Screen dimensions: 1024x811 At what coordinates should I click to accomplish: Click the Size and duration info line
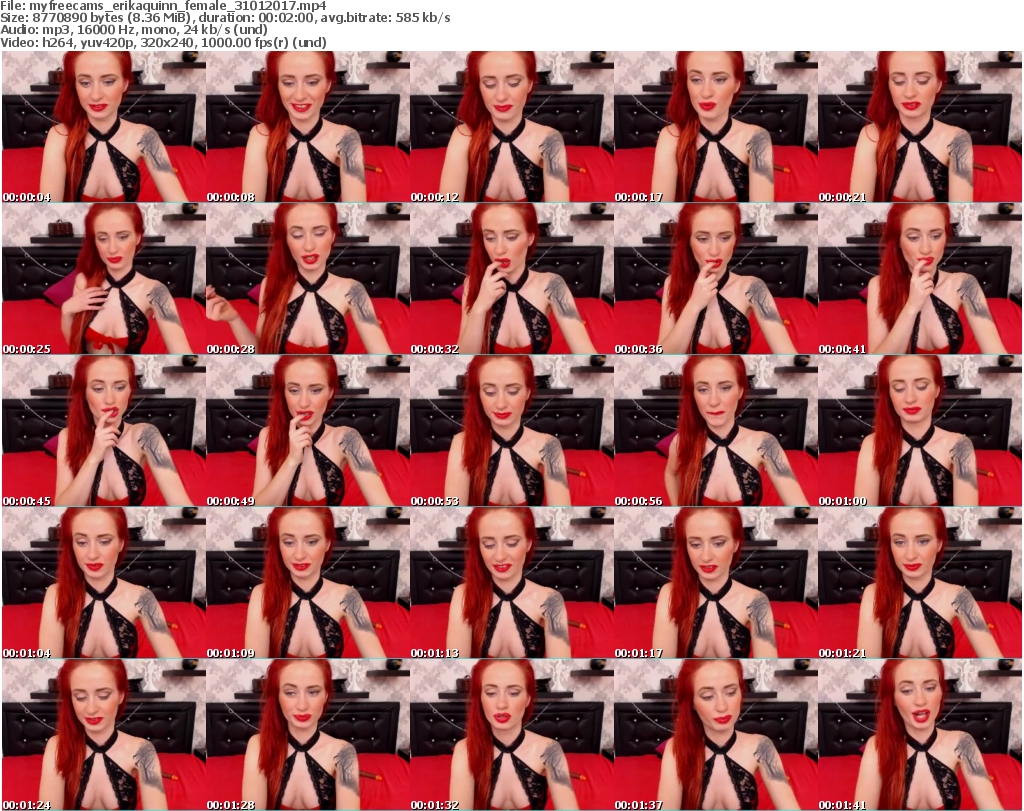click(227, 18)
